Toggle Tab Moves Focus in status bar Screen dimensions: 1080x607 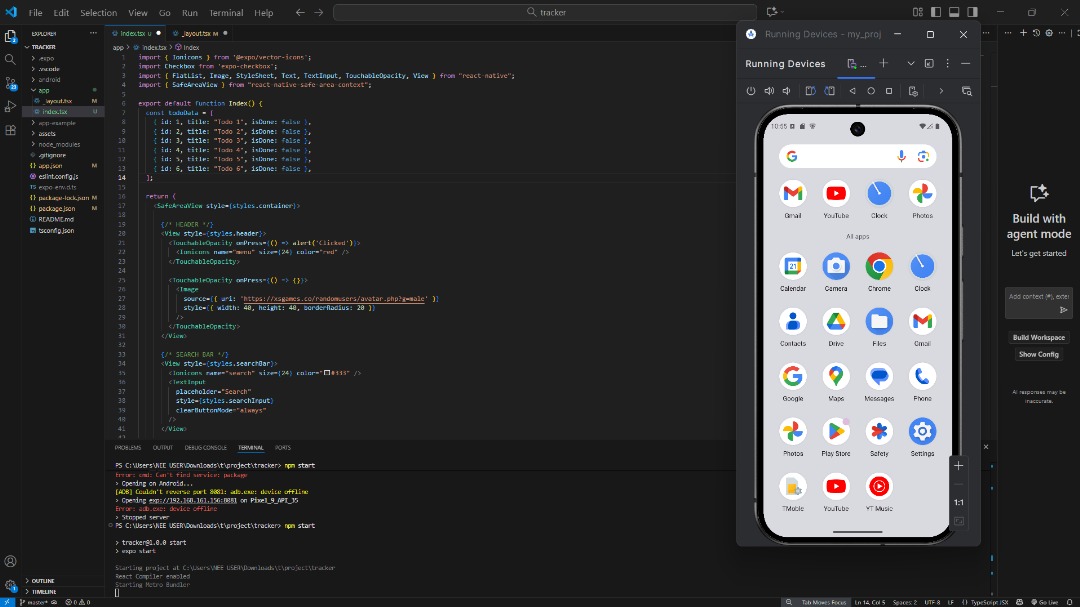823,602
